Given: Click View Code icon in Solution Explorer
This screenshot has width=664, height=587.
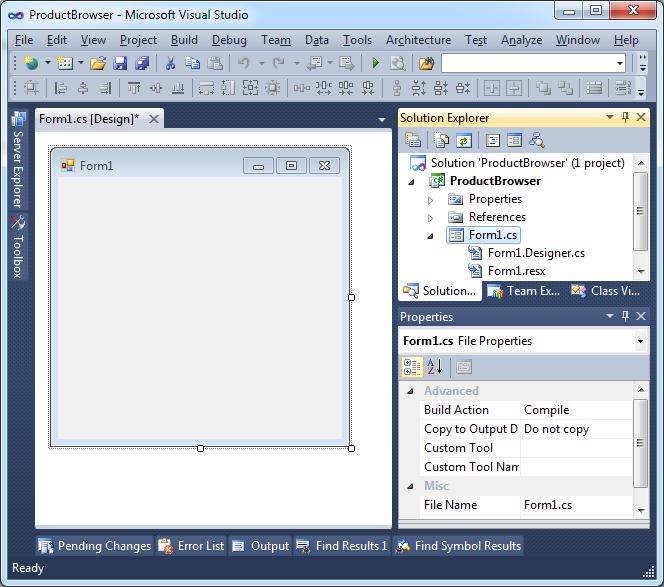Looking at the screenshot, I should 492,140.
